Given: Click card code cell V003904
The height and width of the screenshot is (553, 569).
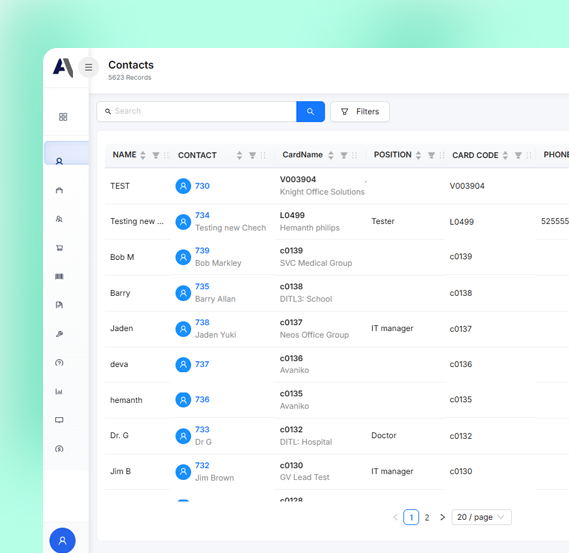Looking at the screenshot, I should [467, 186].
